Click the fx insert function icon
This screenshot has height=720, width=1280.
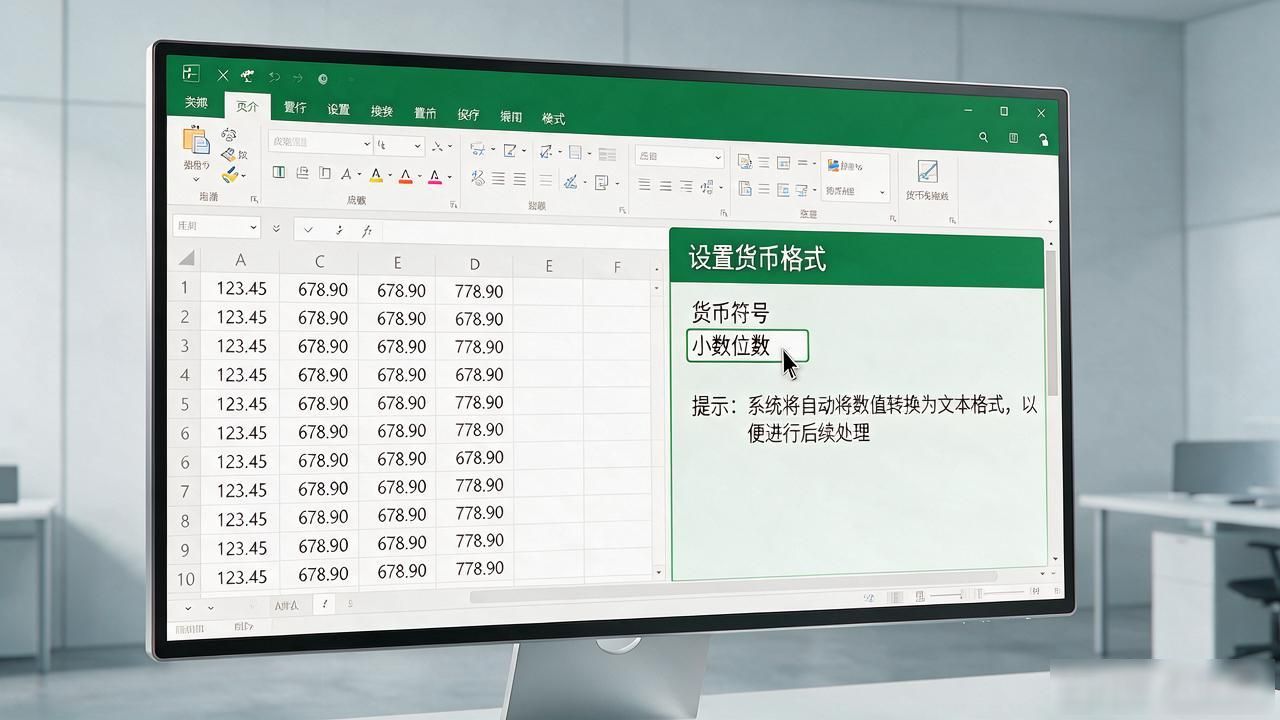(367, 230)
